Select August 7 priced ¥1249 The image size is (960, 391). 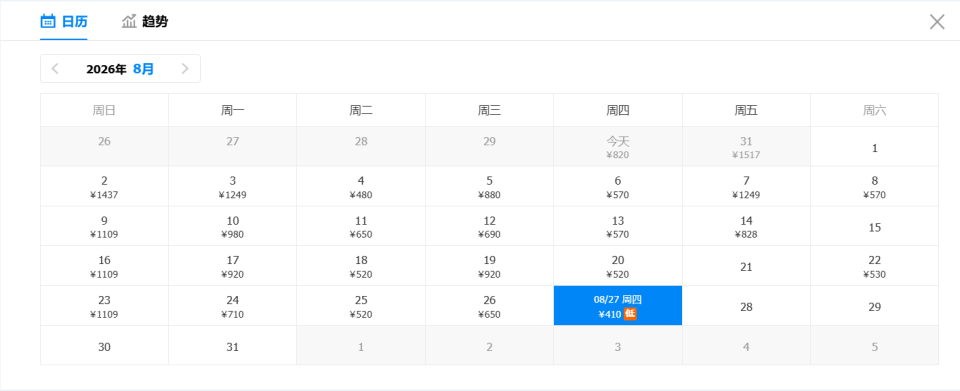pos(746,186)
